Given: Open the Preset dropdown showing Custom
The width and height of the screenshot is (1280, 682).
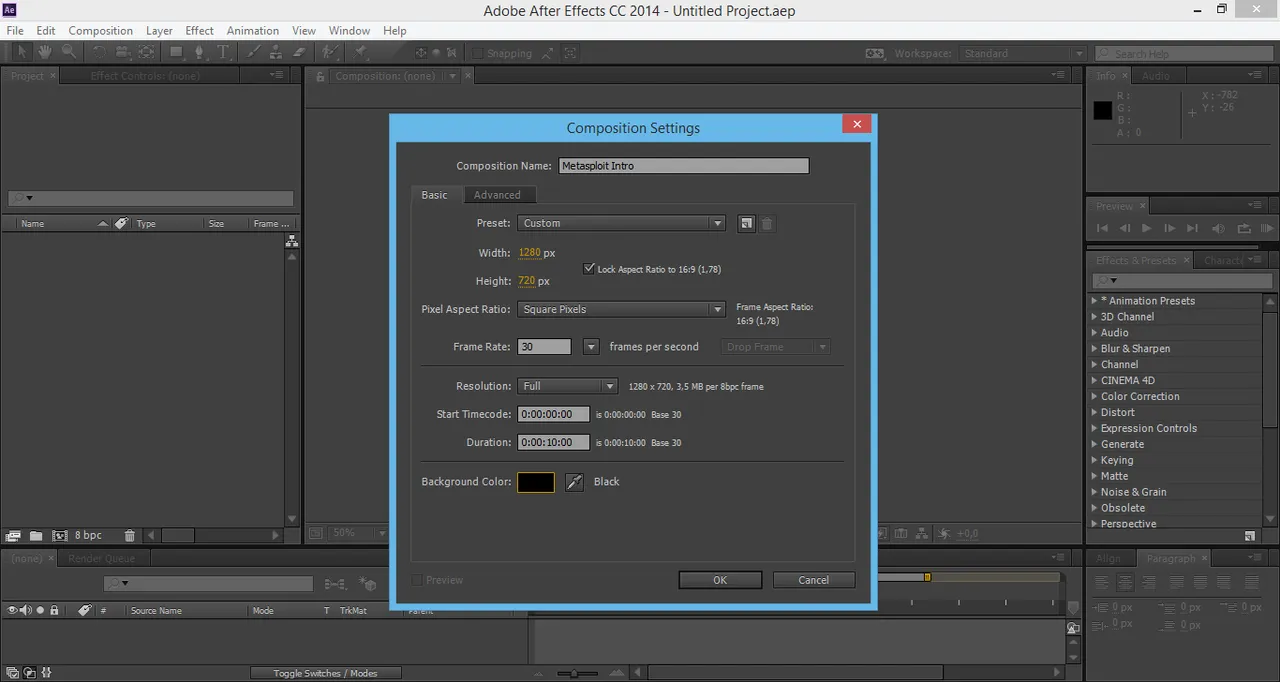Looking at the screenshot, I should (621, 223).
